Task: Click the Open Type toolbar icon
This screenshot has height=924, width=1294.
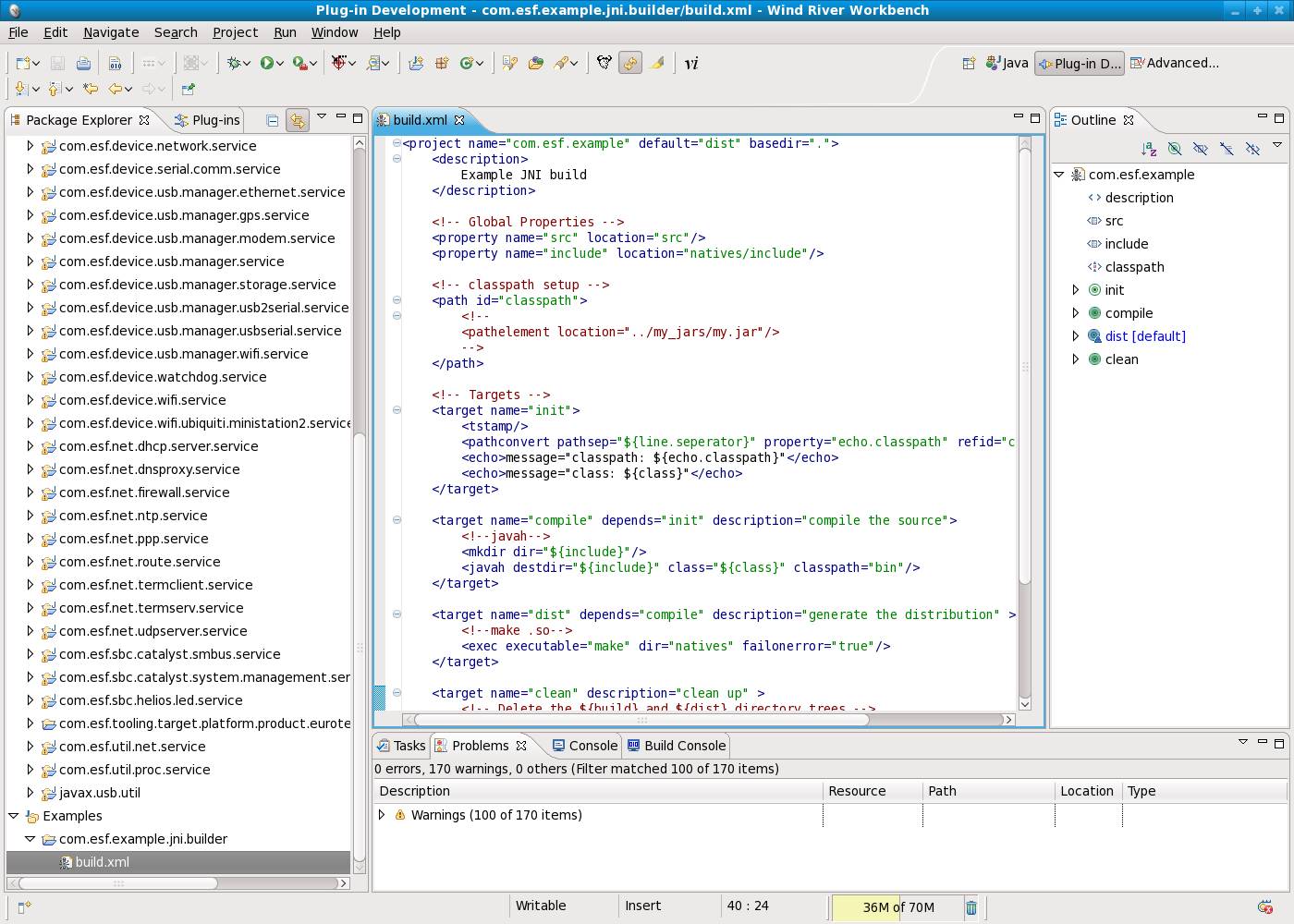Action: tap(509, 63)
